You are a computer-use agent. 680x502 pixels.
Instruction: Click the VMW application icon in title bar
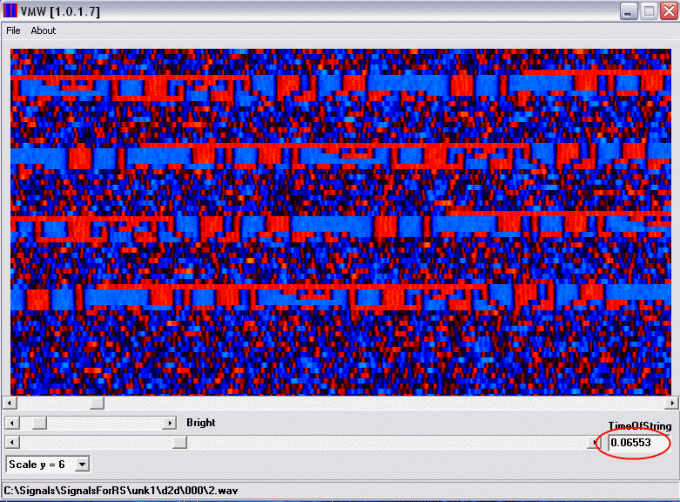[x=10, y=10]
